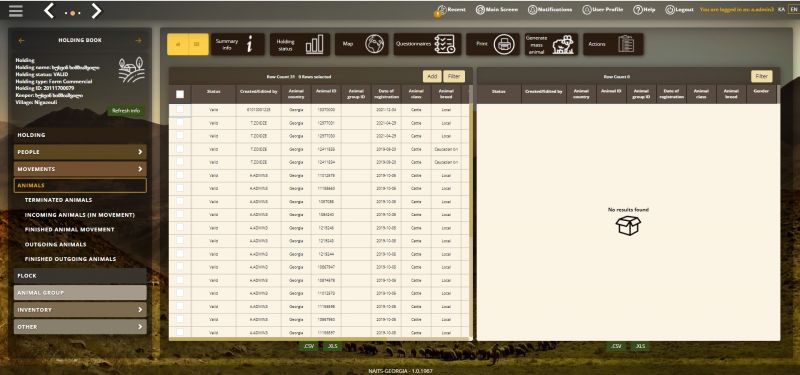Image resolution: width=800 pixels, height=375 pixels.
Task: Sort left table by Date of registration
Action: 386,94
